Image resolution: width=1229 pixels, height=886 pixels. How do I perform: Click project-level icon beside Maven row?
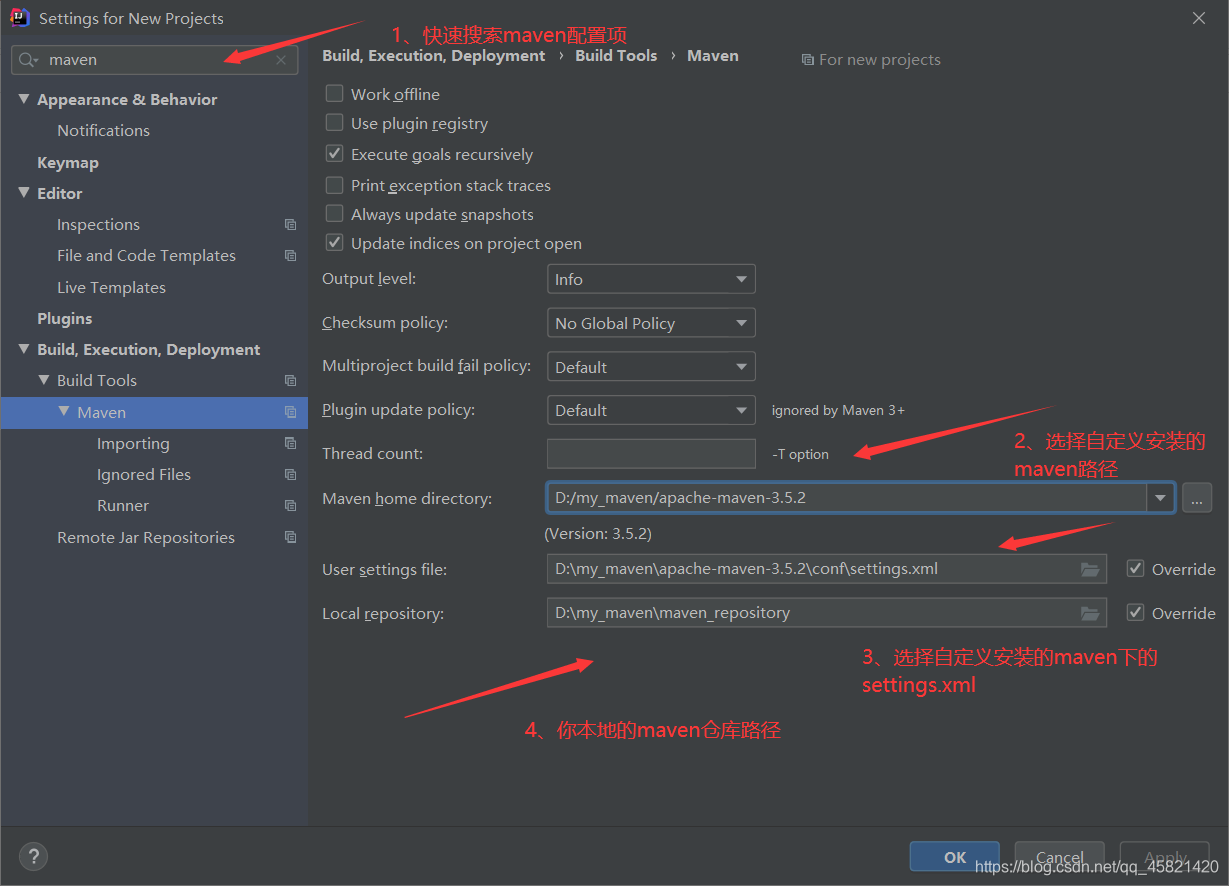[x=290, y=413]
